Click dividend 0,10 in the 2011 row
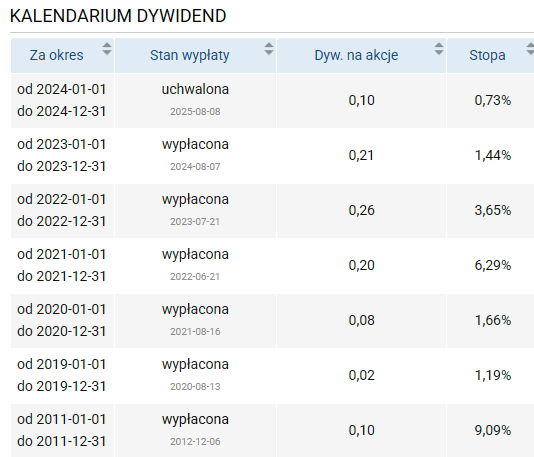534x457 pixels. tap(361, 430)
